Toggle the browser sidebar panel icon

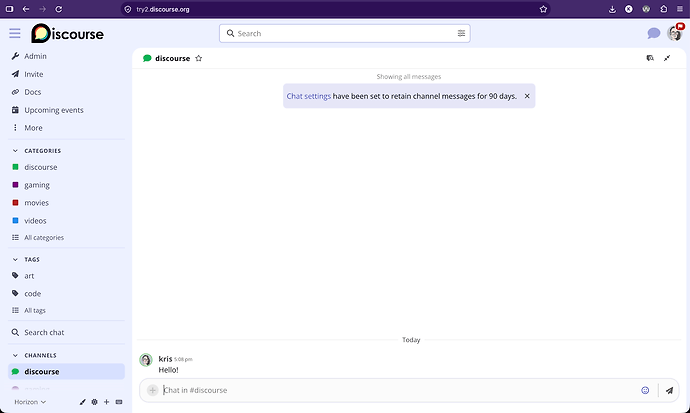(x=9, y=9)
